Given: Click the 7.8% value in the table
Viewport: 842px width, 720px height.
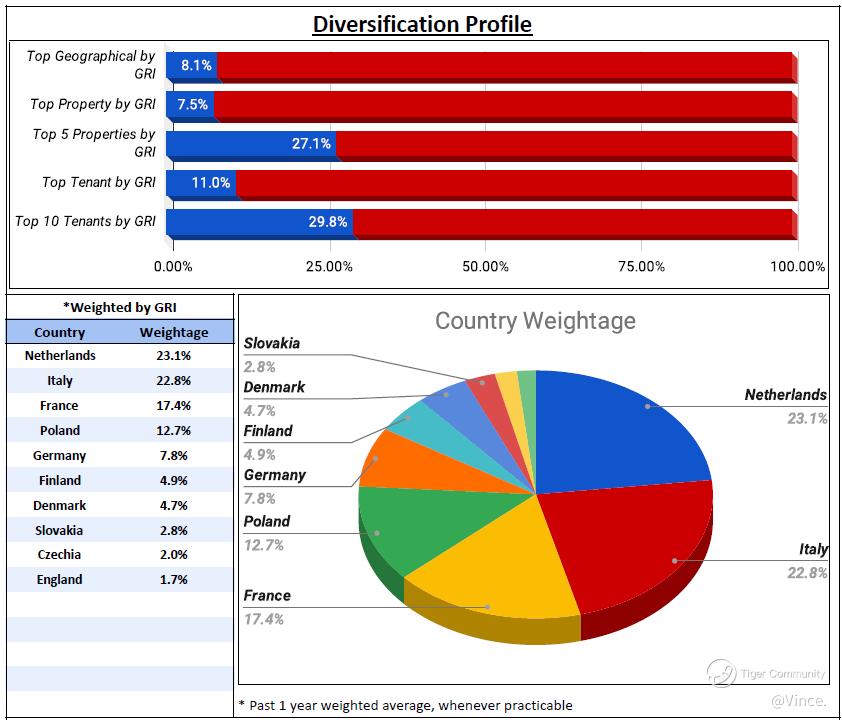Looking at the screenshot, I should point(173,456).
